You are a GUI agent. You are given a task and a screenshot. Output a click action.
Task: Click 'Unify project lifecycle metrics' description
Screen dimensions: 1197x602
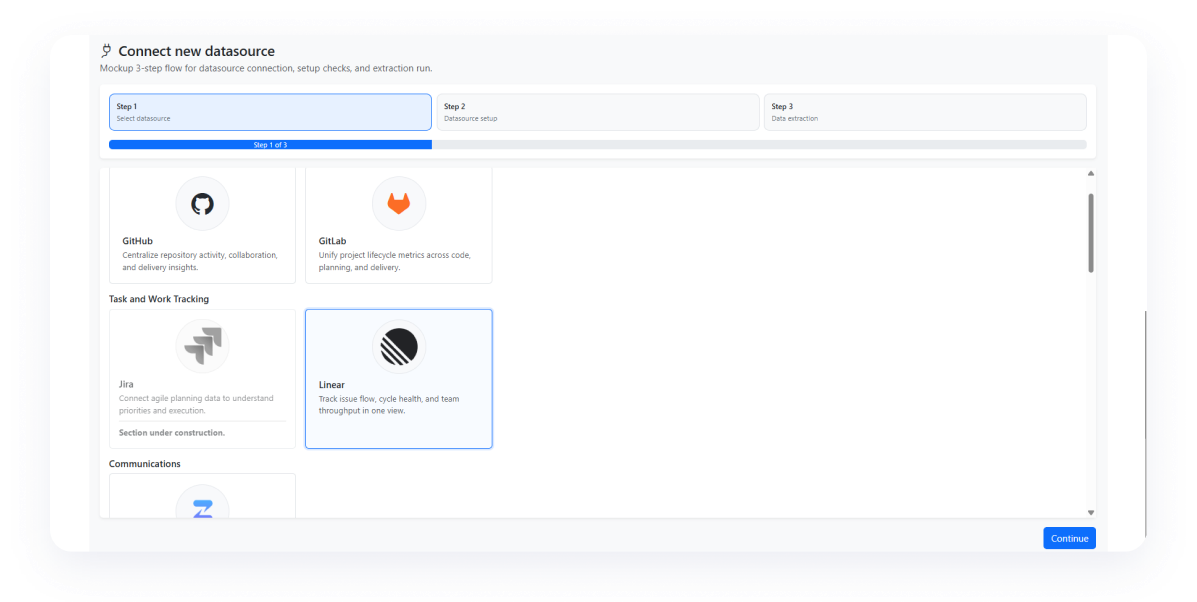tap(395, 261)
